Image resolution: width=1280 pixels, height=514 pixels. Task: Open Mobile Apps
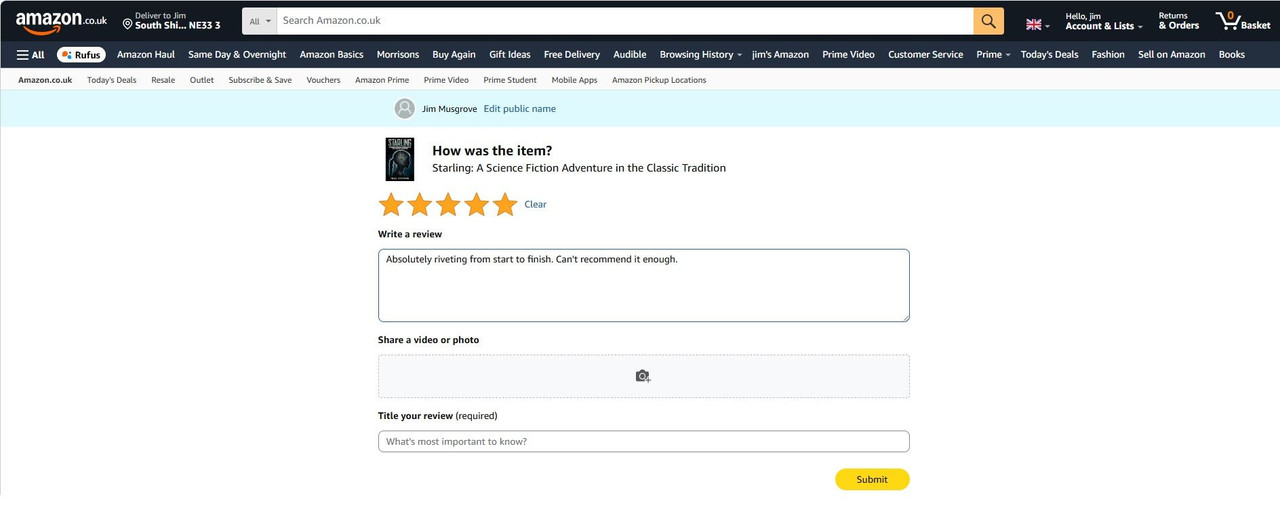(x=575, y=80)
